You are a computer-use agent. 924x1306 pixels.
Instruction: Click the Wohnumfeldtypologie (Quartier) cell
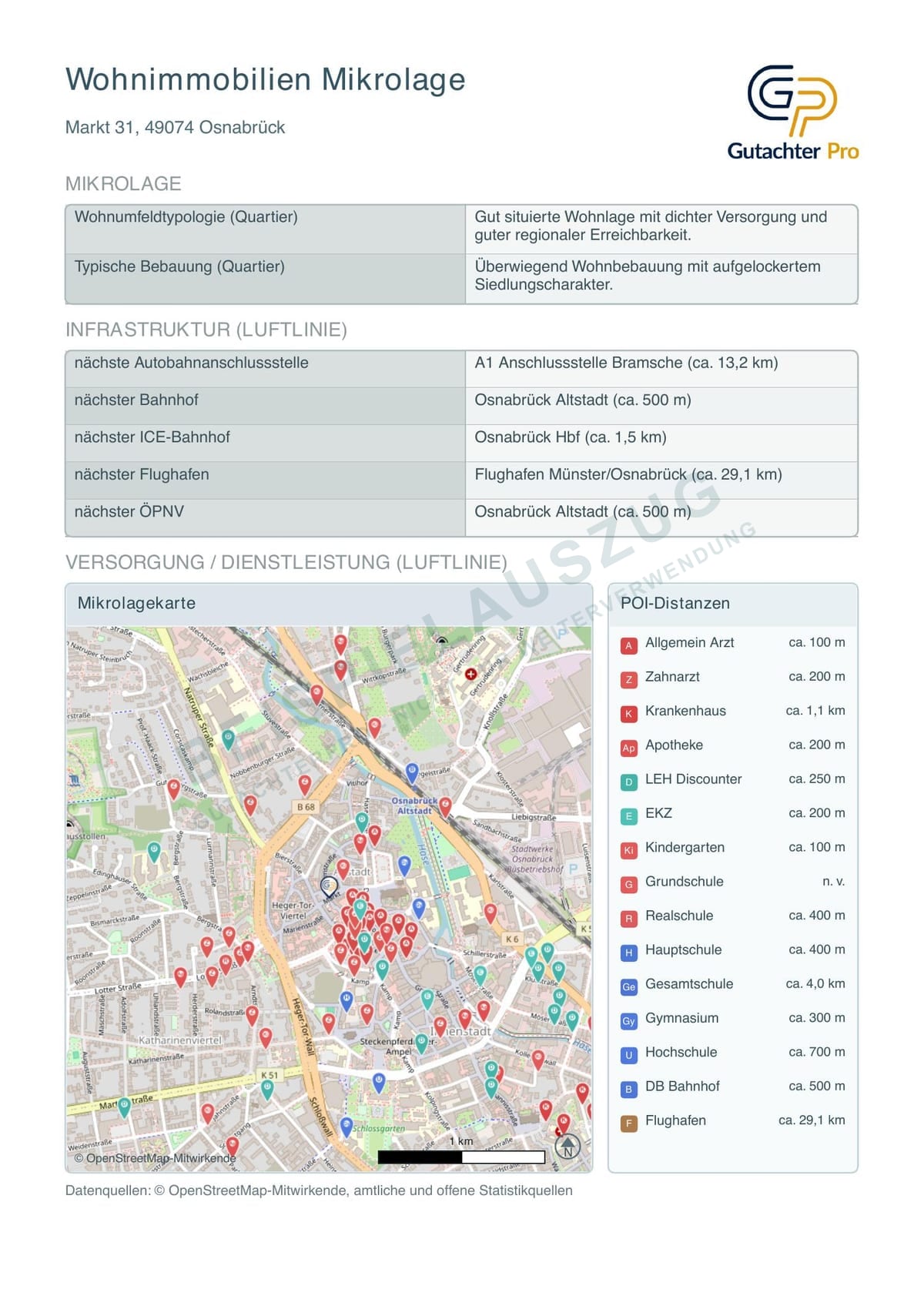(x=266, y=229)
